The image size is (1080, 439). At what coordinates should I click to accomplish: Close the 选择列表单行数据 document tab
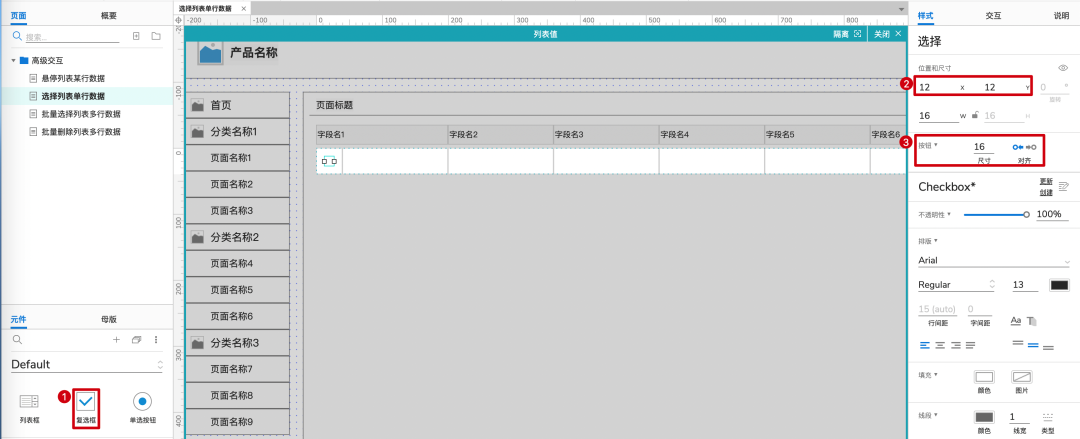[x=244, y=8]
